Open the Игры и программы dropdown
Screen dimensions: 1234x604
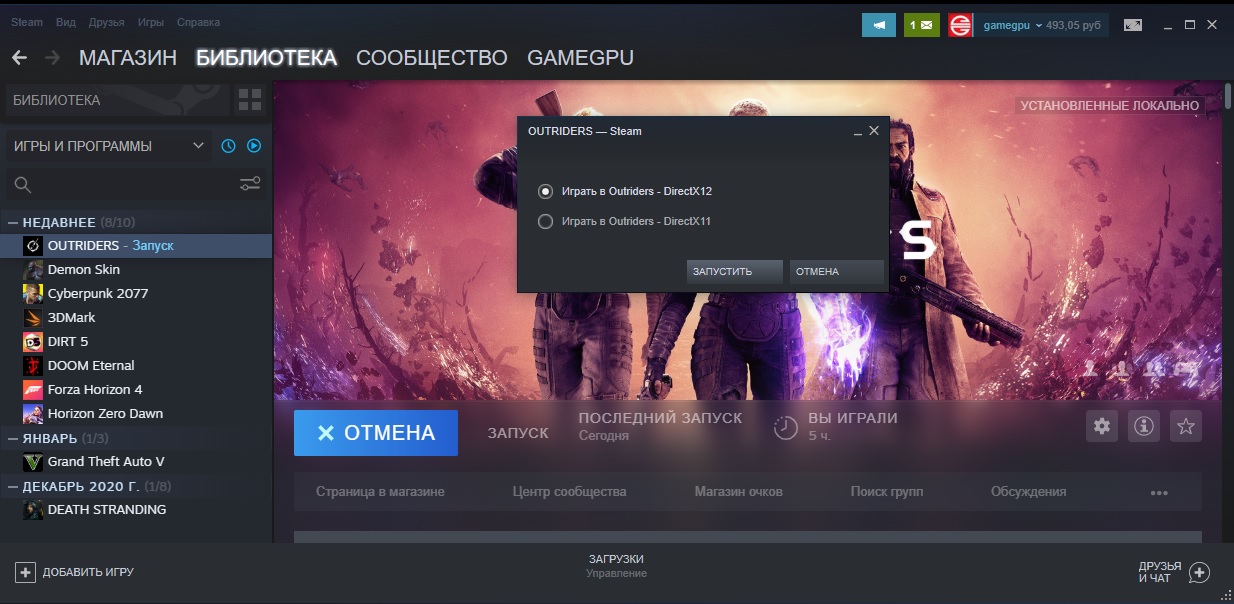[x=108, y=146]
